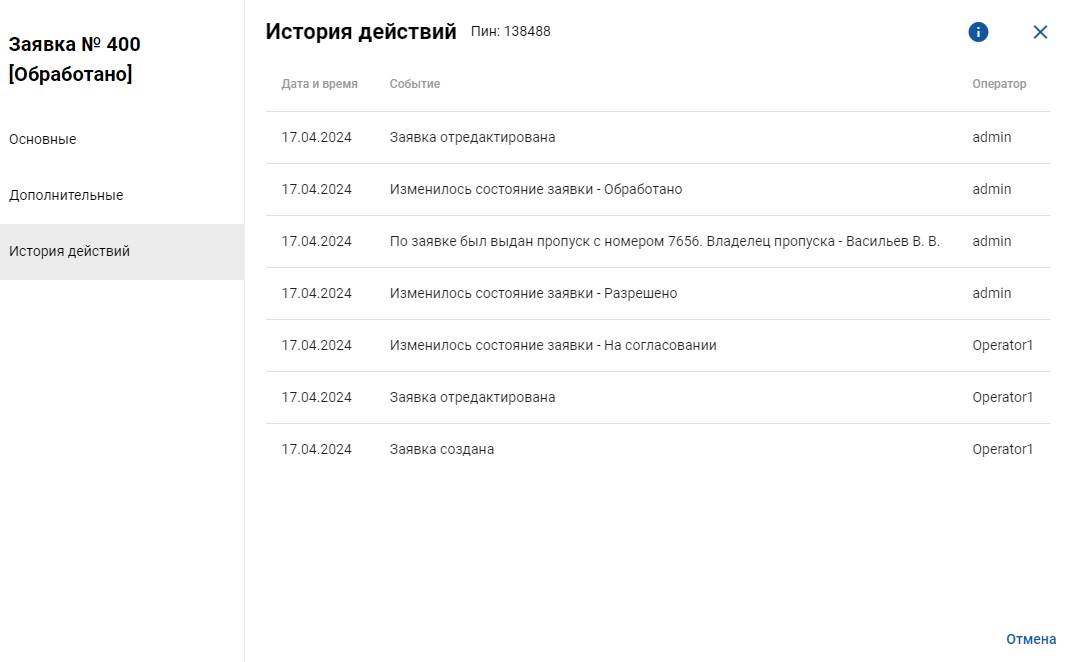Select the row about пропуск 7656
The height and width of the screenshot is (662, 1071).
point(658,241)
